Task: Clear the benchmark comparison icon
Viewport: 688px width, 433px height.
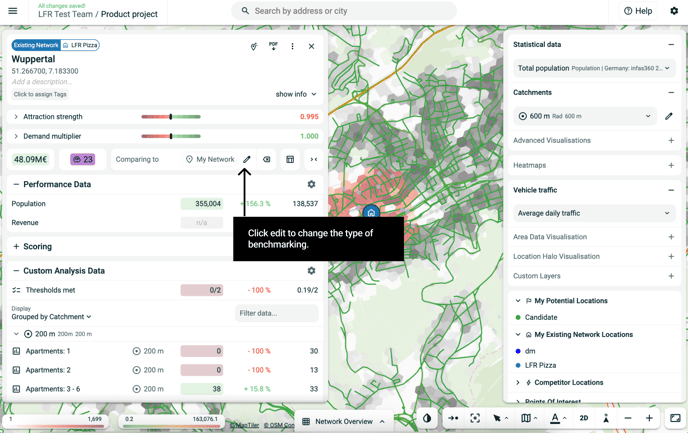Action: click(266, 160)
